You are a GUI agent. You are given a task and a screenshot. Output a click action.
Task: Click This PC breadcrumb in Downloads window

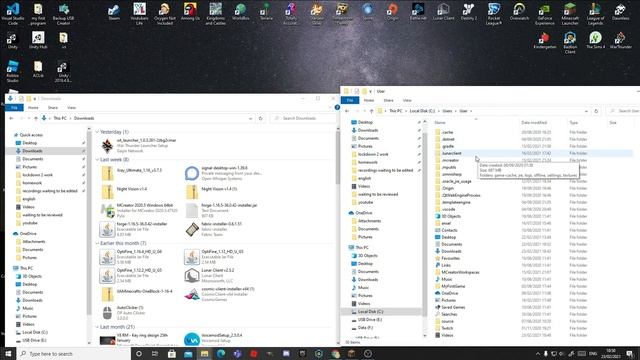60,118
